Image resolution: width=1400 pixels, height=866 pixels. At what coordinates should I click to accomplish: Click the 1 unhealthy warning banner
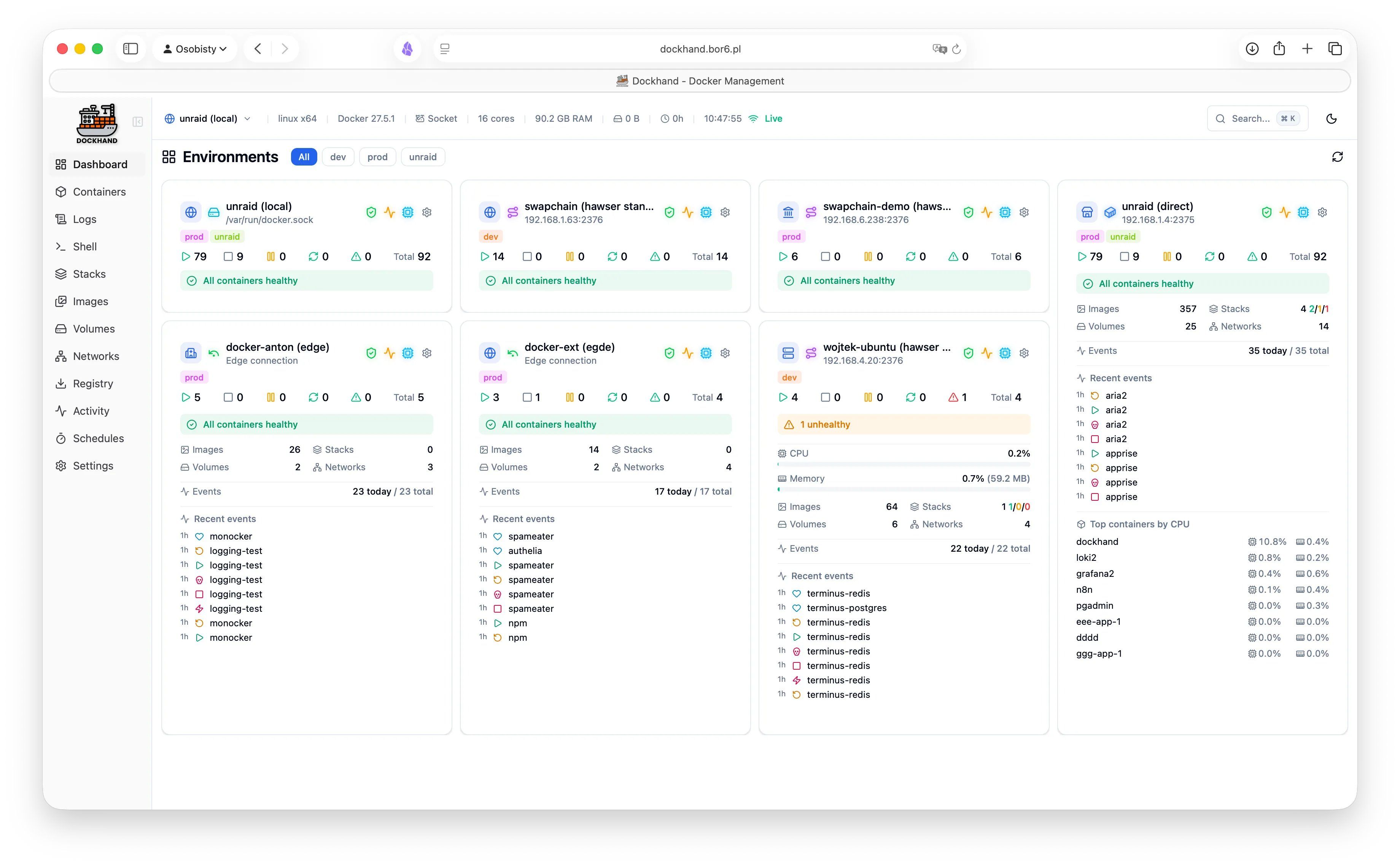[x=903, y=424]
